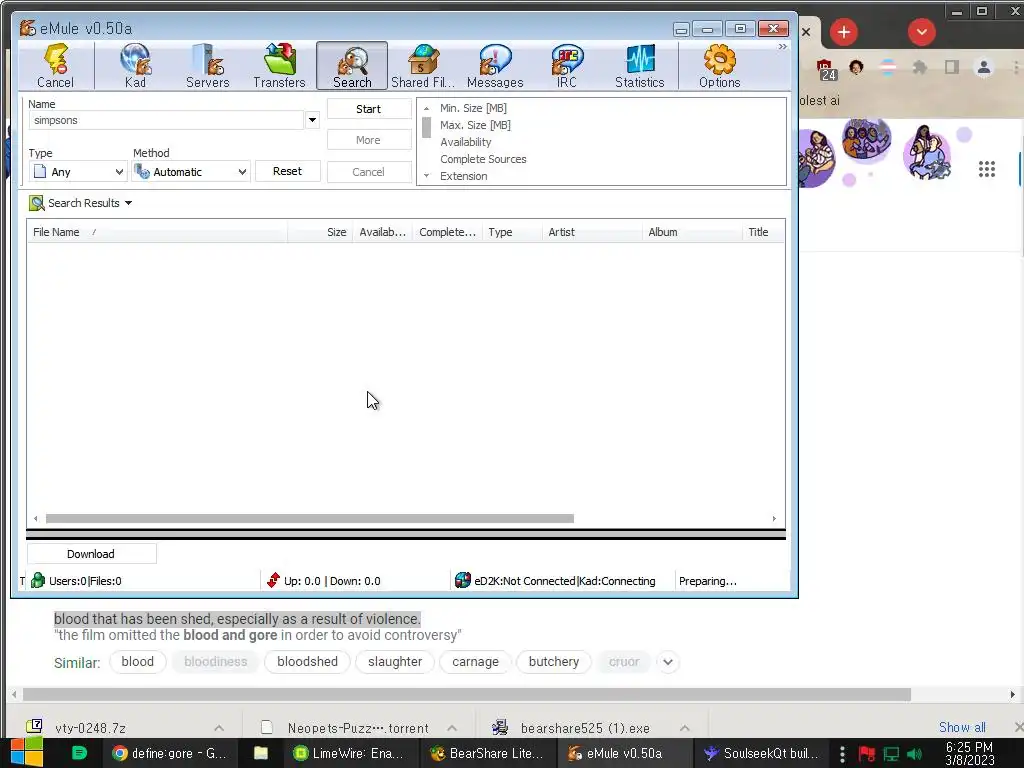The height and width of the screenshot is (768, 1024).
Task: Select the Availability filter row
Action: (466, 142)
